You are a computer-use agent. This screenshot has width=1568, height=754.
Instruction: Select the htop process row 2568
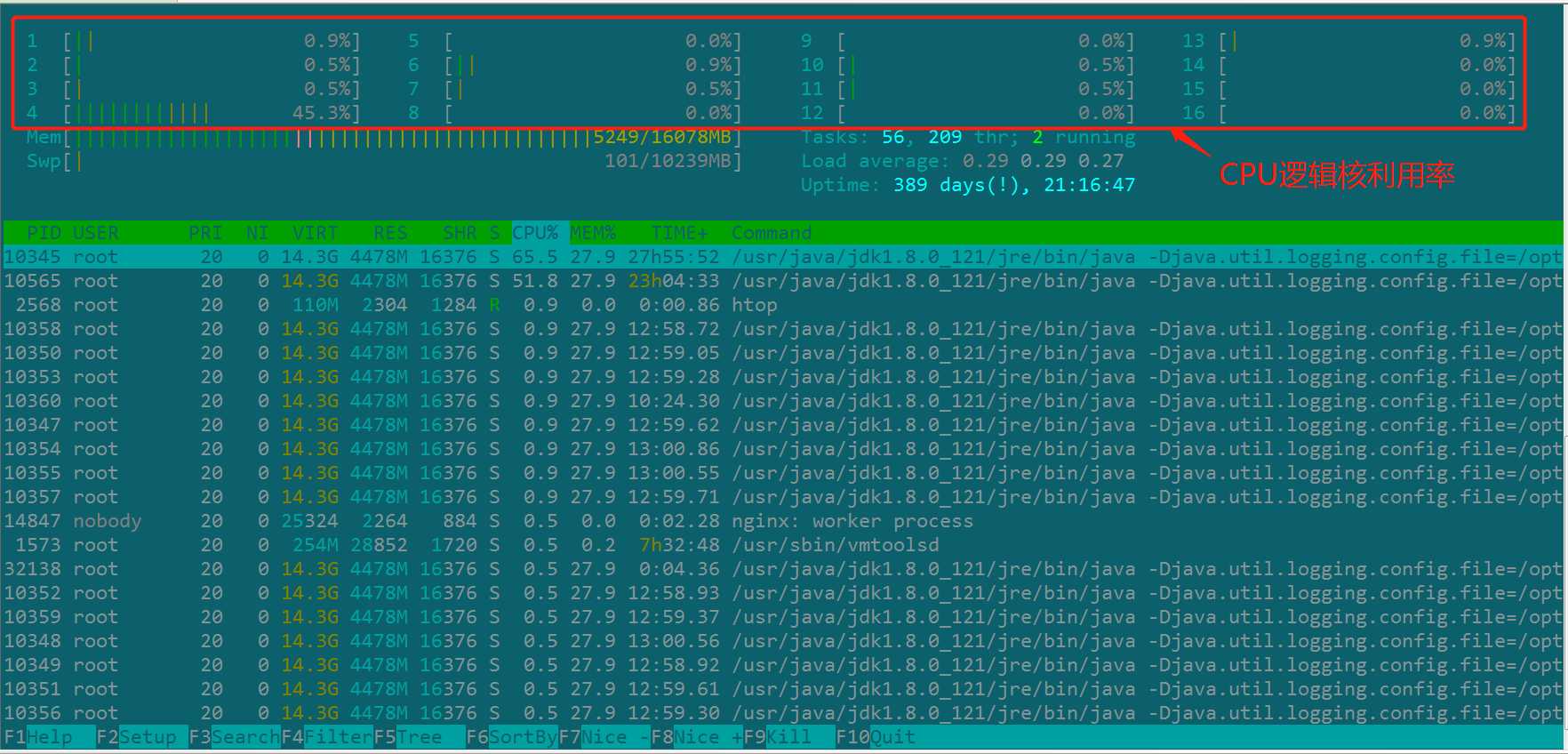pos(783,305)
